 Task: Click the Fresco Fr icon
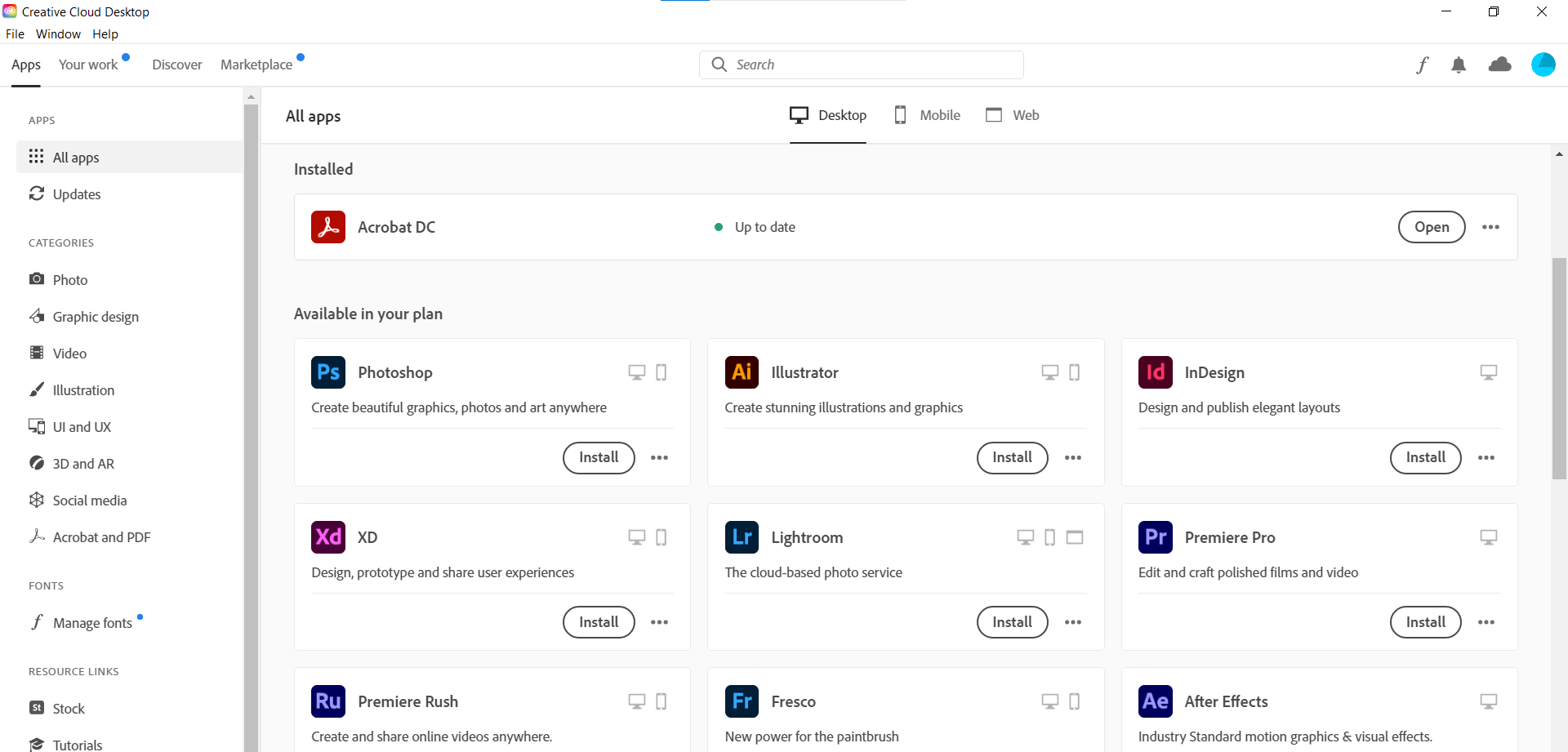pos(742,701)
